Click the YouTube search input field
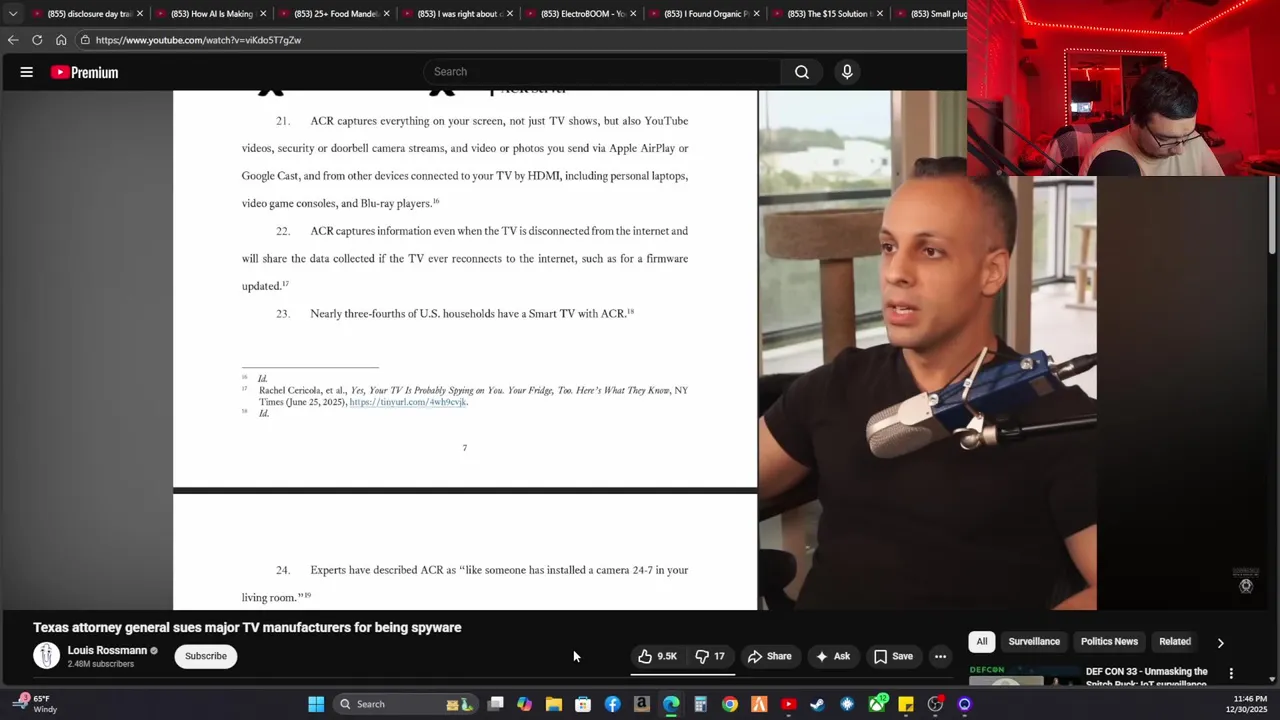Screen dimensions: 1280x720 pyautogui.click(x=602, y=72)
